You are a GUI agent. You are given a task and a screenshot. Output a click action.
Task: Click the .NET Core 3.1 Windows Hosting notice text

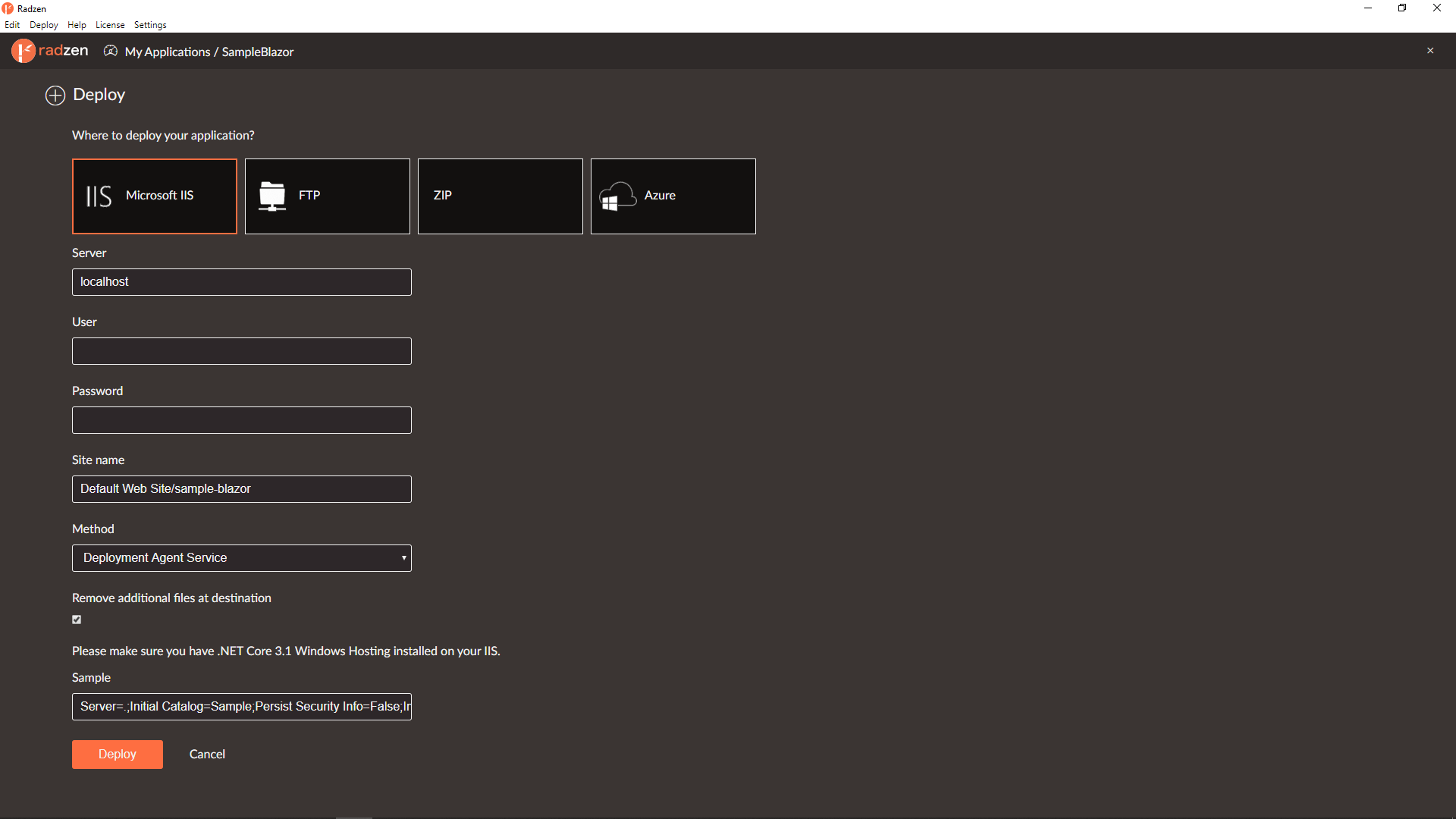point(286,651)
